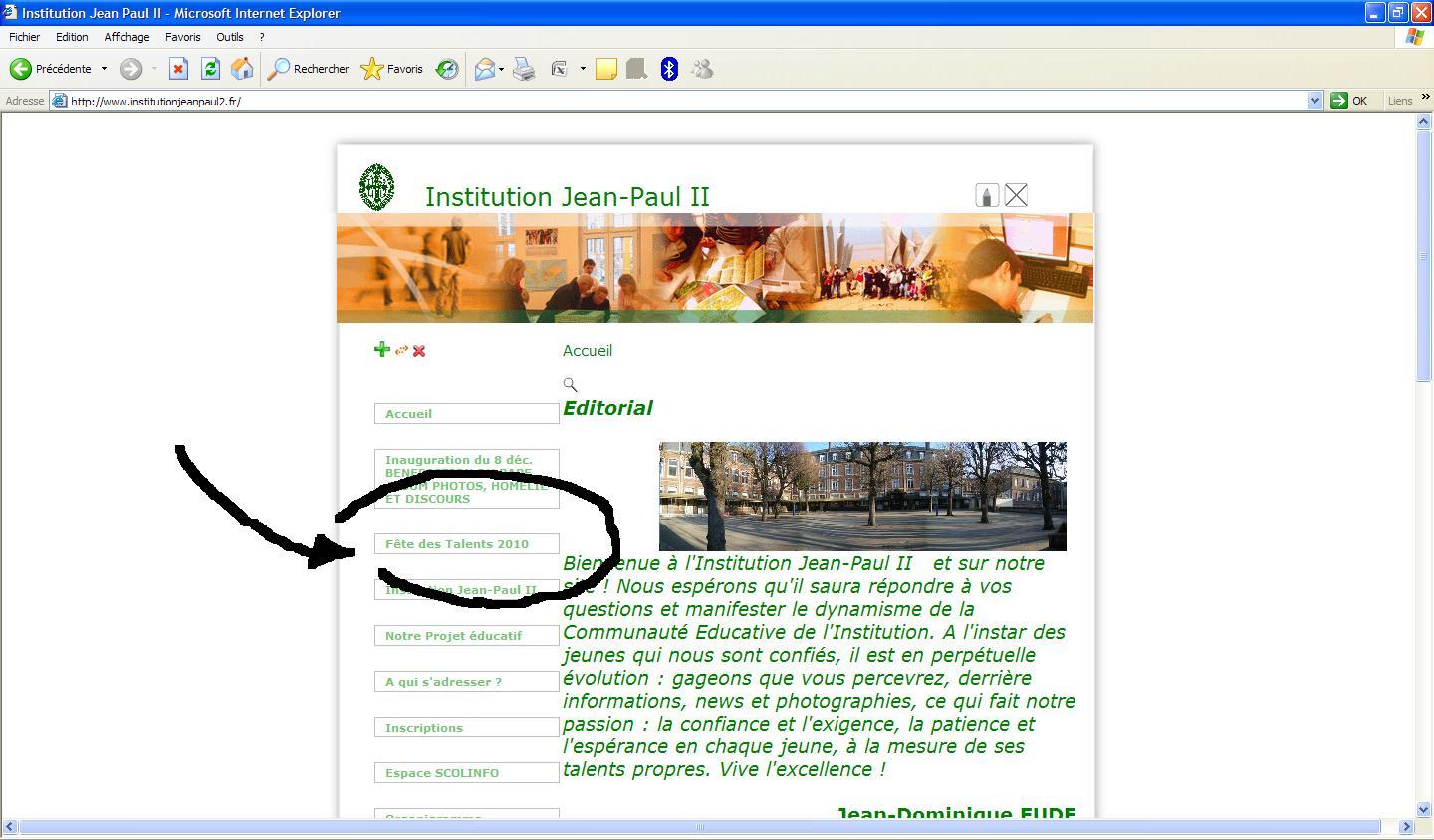This screenshot has height=840, width=1434.
Task: Open the Rechercher search pane
Action: point(308,69)
